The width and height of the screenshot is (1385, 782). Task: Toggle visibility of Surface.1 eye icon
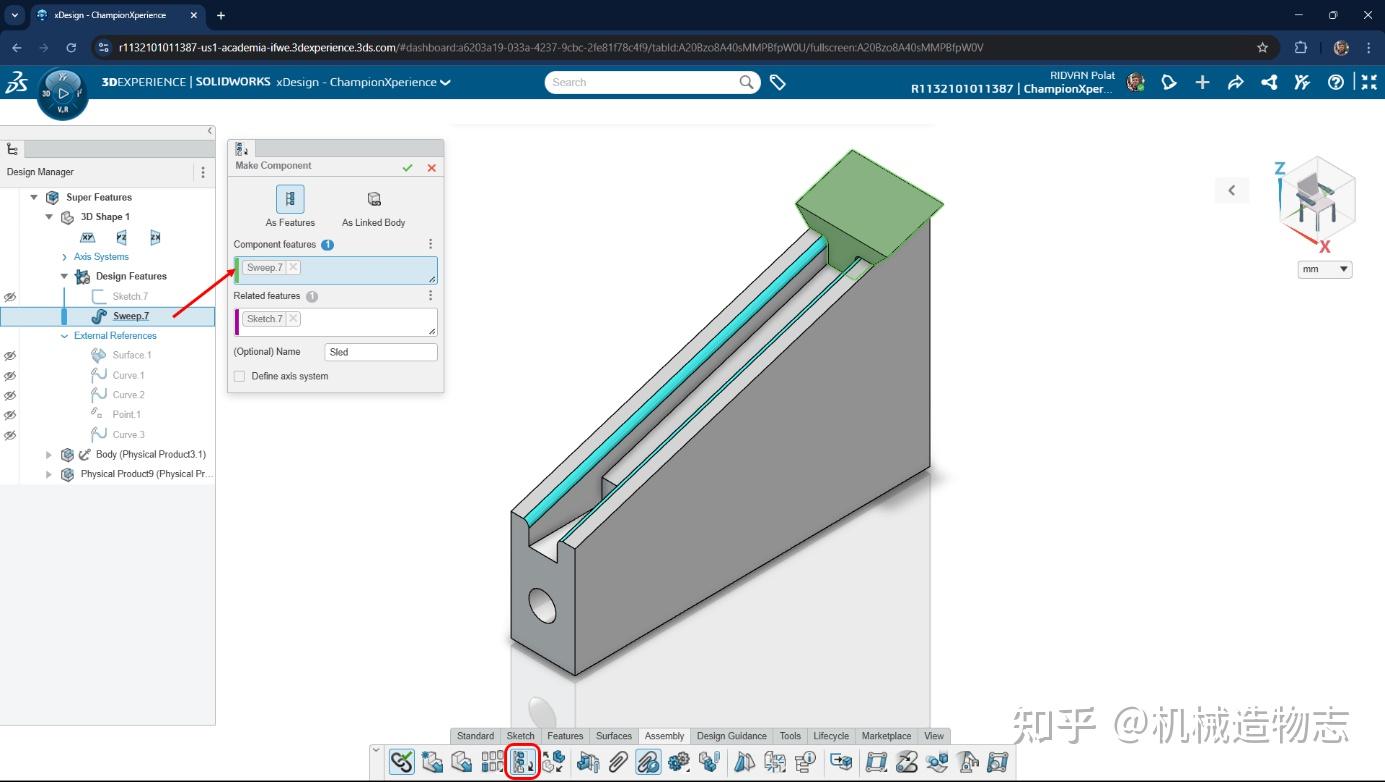point(10,355)
